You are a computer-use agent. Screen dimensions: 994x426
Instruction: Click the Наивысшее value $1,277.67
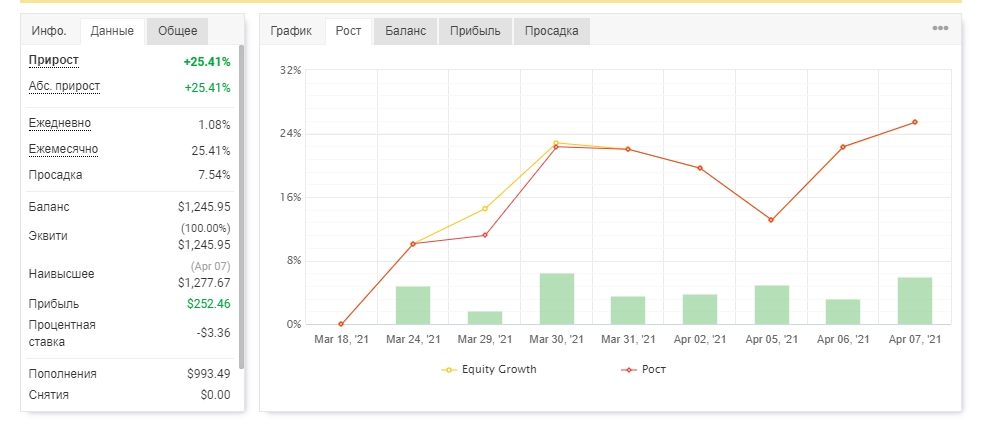point(204,283)
